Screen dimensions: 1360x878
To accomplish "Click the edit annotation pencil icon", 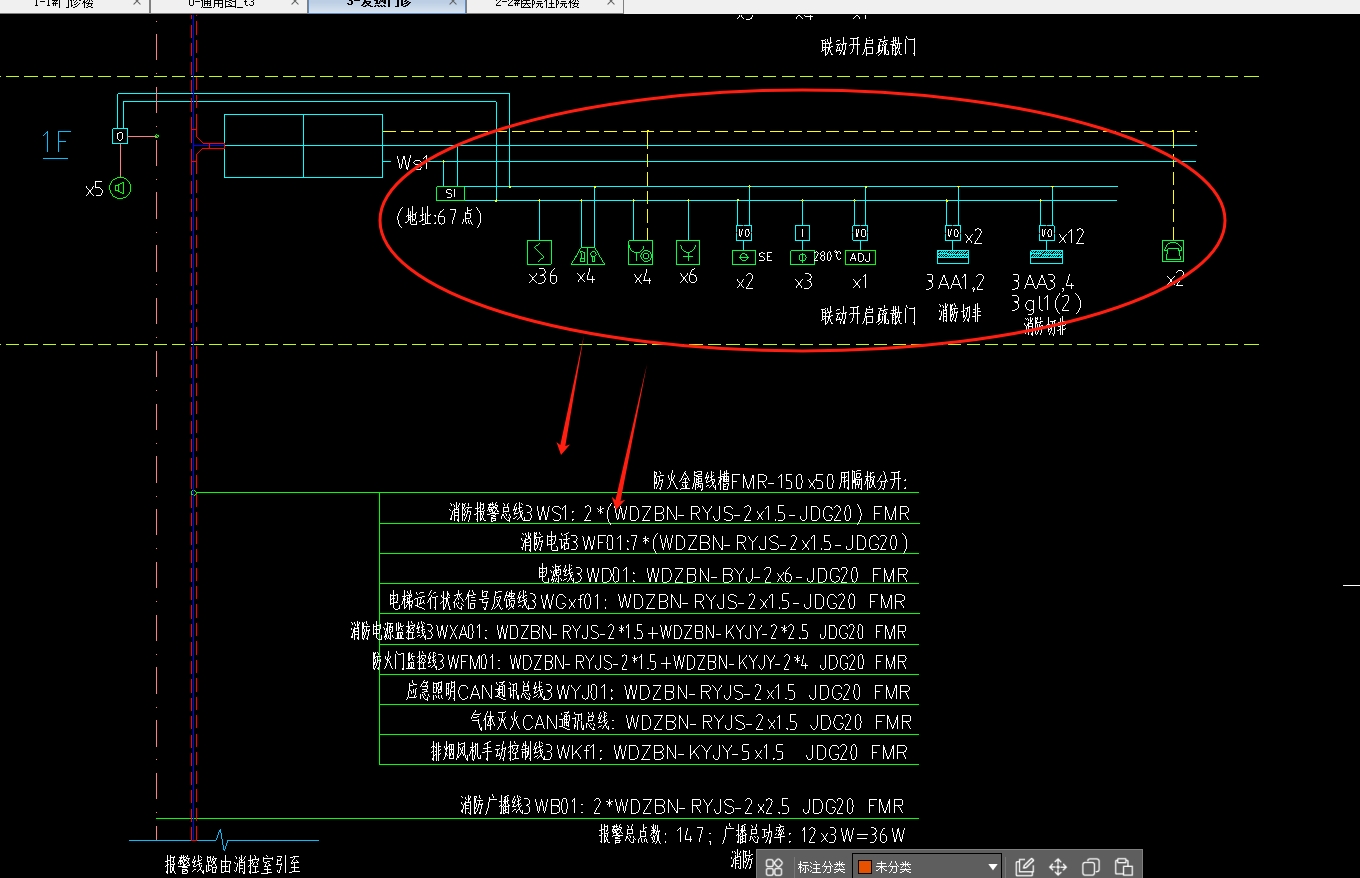I will tap(1024, 867).
